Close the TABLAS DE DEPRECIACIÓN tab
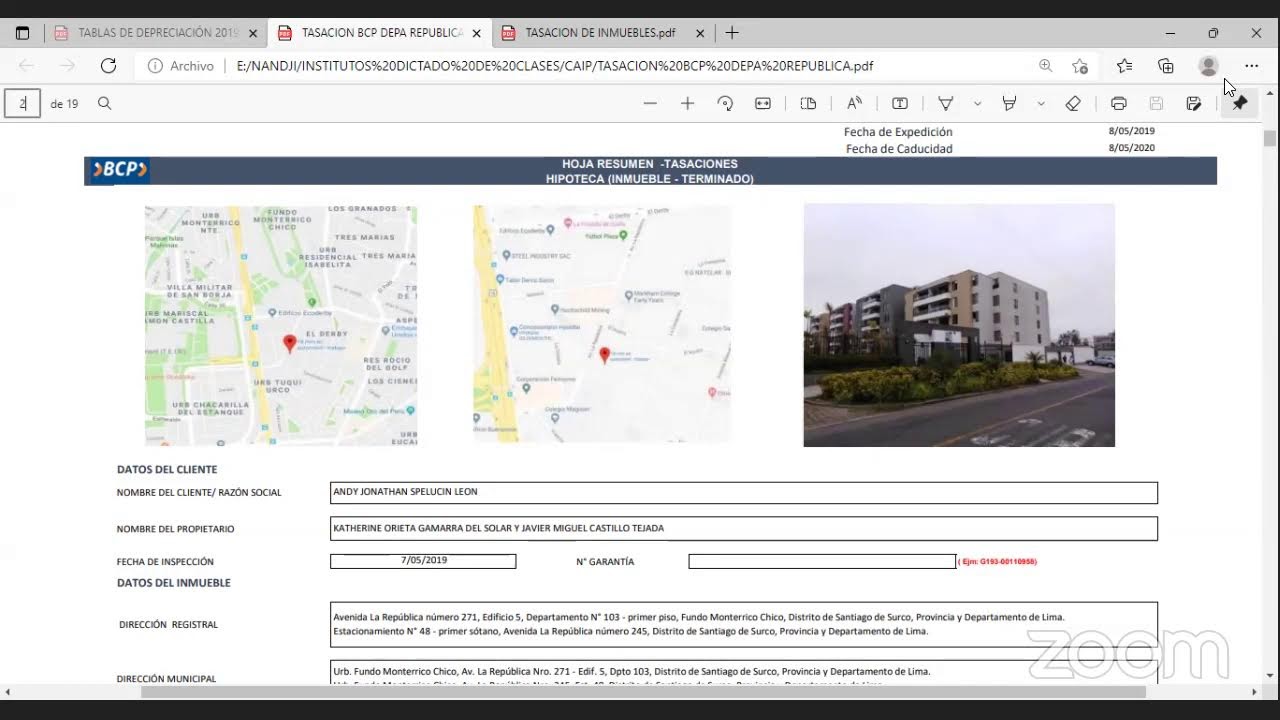 (253, 33)
